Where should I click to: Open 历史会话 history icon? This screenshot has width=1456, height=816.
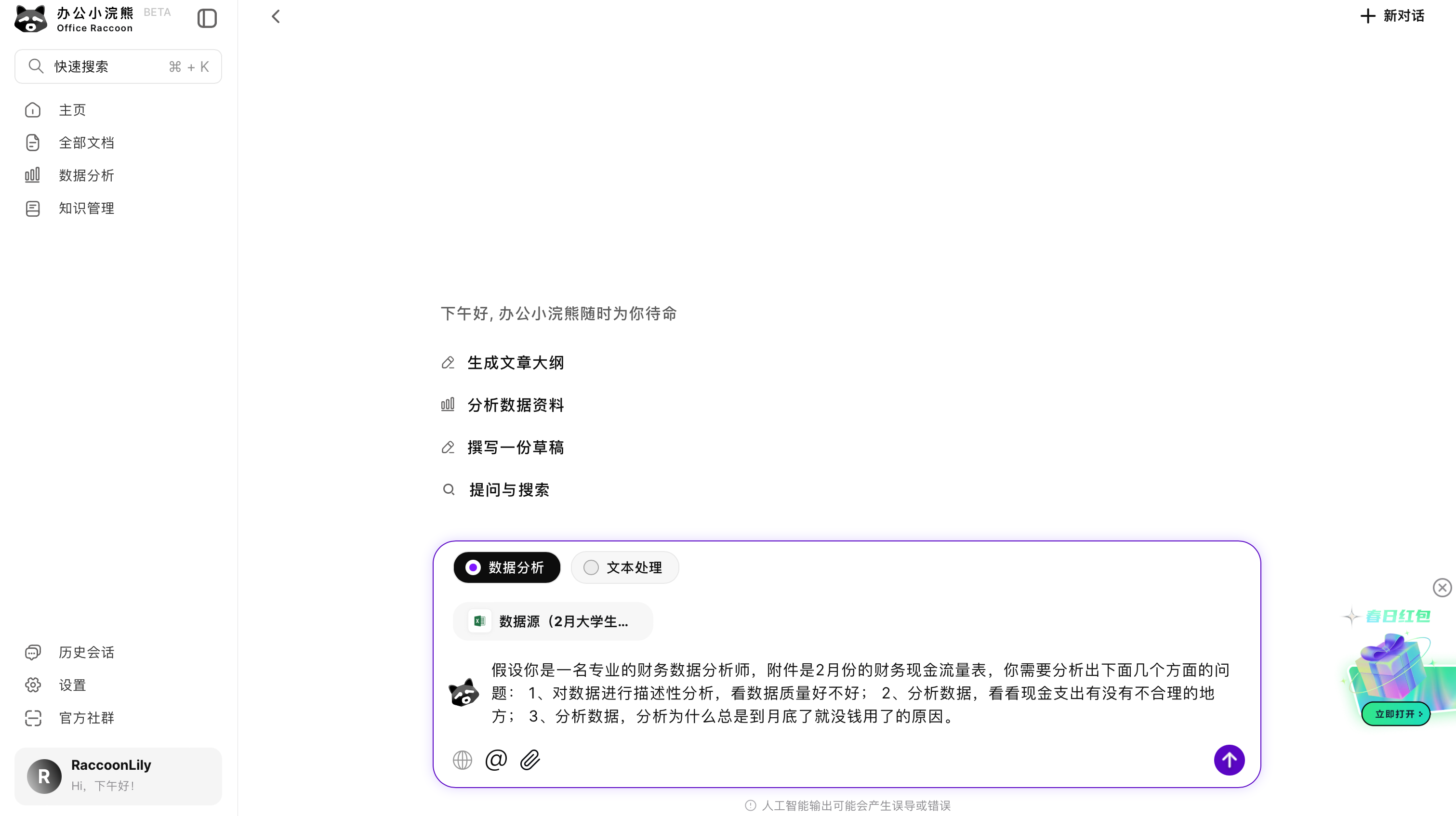pyautogui.click(x=33, y=652)
